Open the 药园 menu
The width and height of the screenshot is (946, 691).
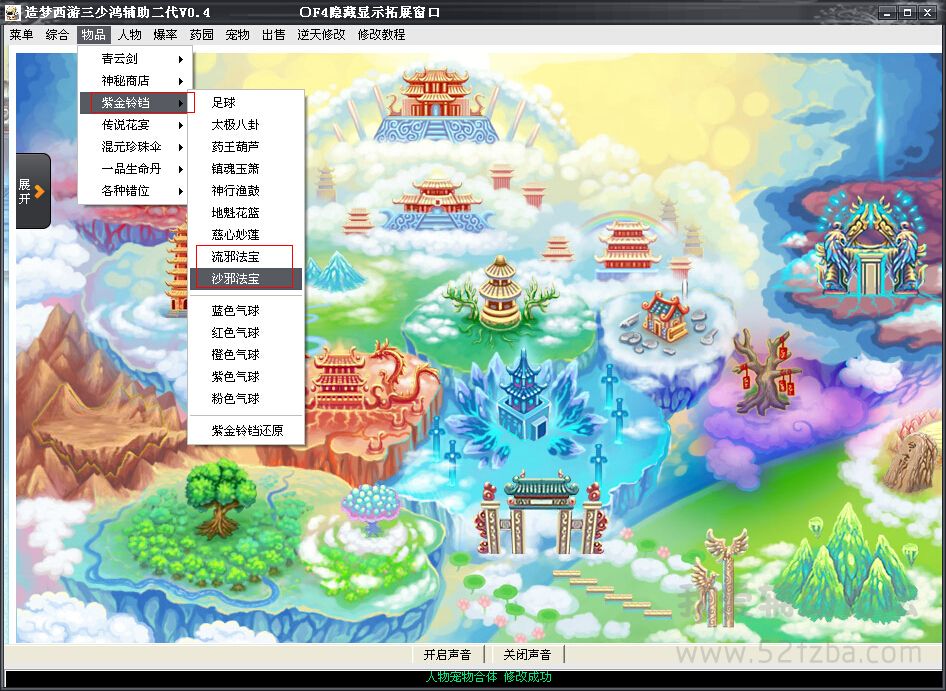pyautogui.click(x=202, y=35)
